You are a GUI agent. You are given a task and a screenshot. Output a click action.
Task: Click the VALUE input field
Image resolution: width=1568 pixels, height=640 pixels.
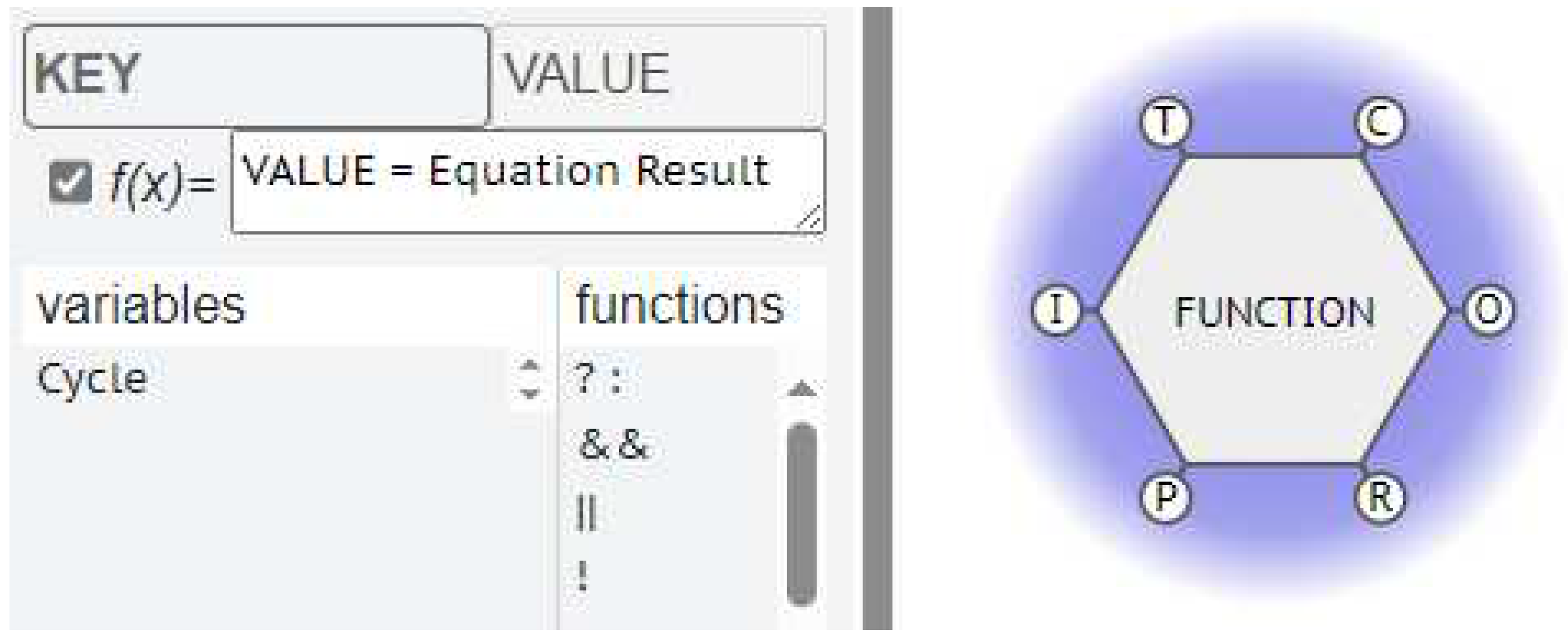coord(658,75)
